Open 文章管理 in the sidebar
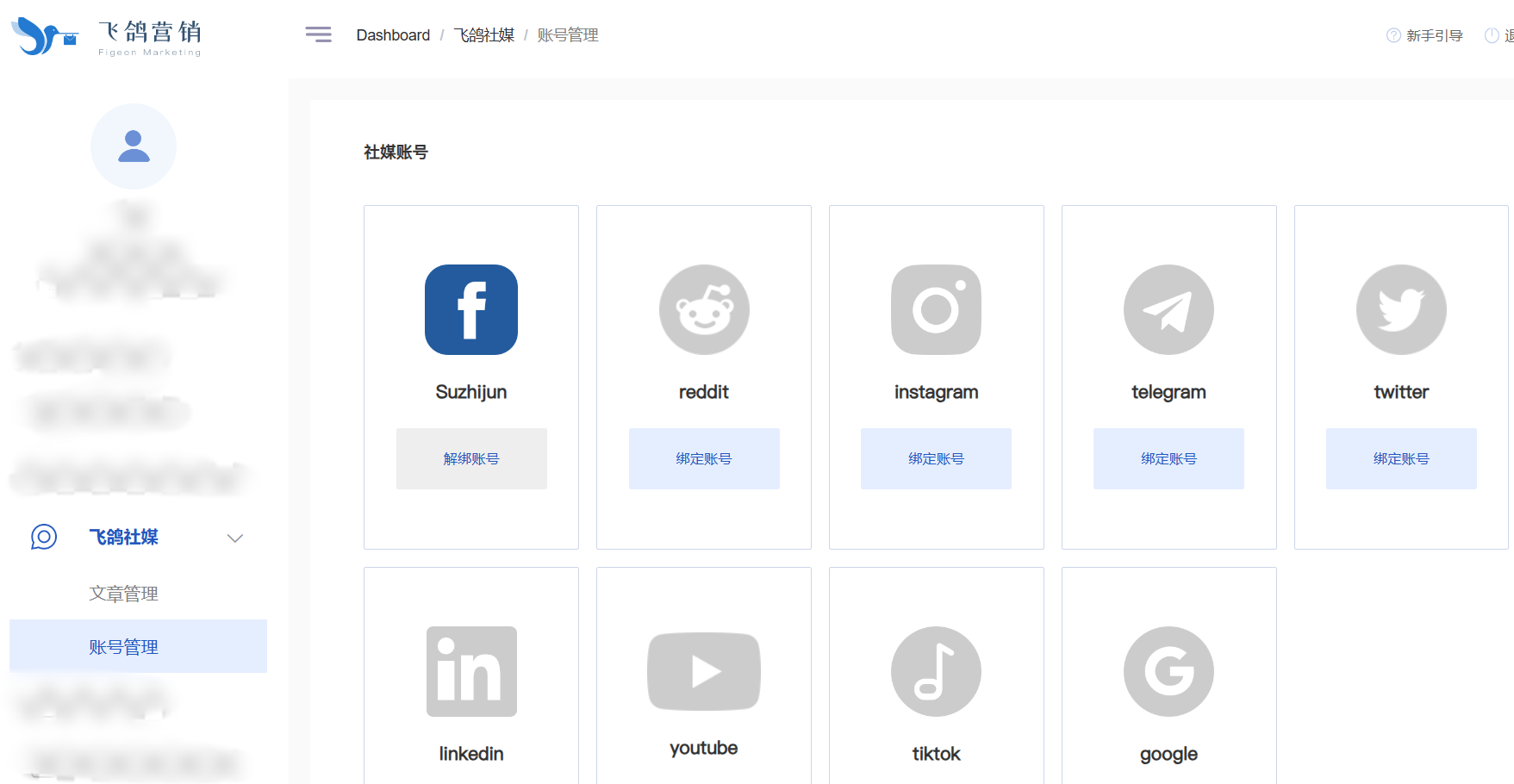This screenshot has width=1514, height=784. tap(123, 594)
